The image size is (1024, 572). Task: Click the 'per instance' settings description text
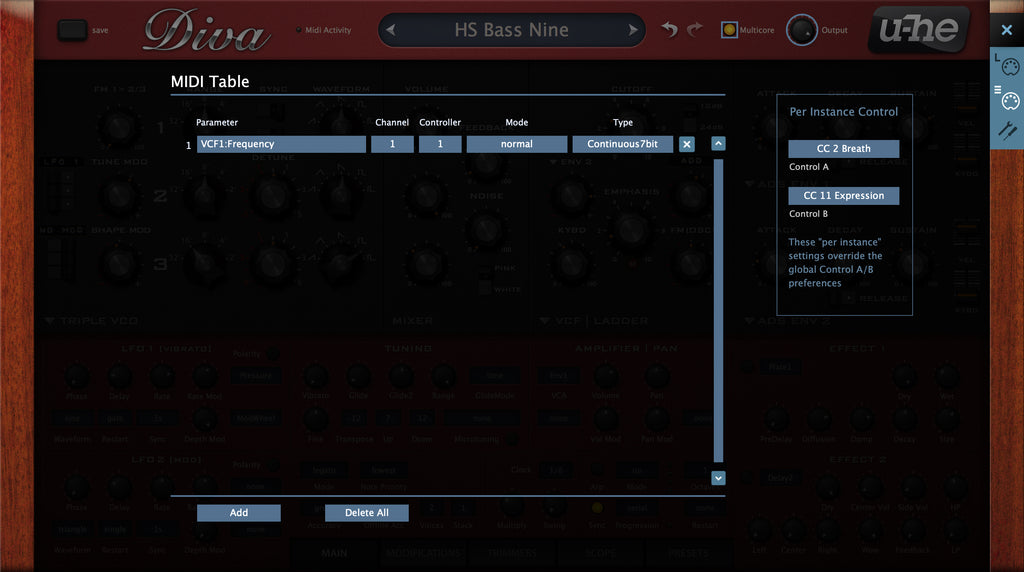[835, 262]
